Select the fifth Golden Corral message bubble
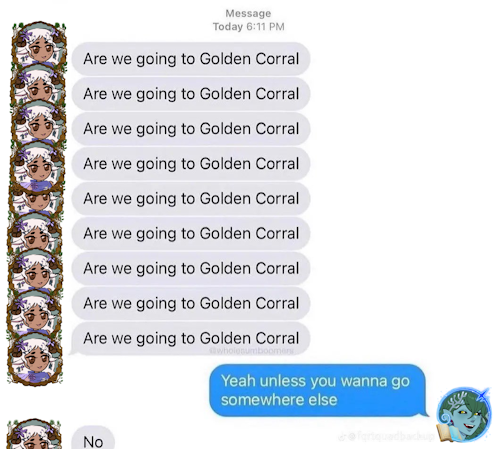 point(191,199)
